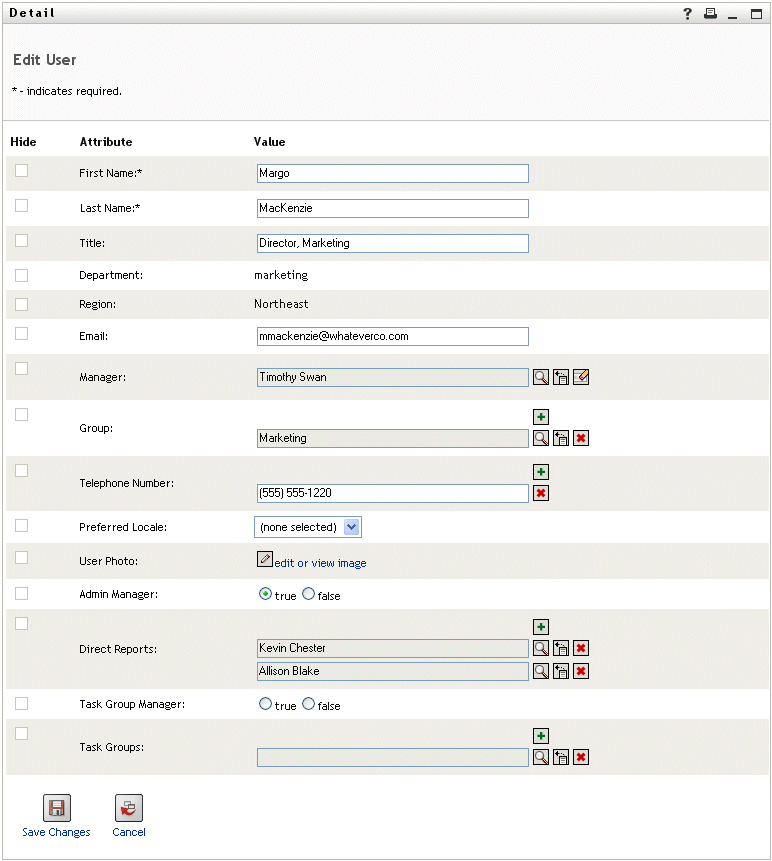Remove Kevin Chester from Direct Reports
The width and height of the screenshot is (772, 861).
click(581, 648)
